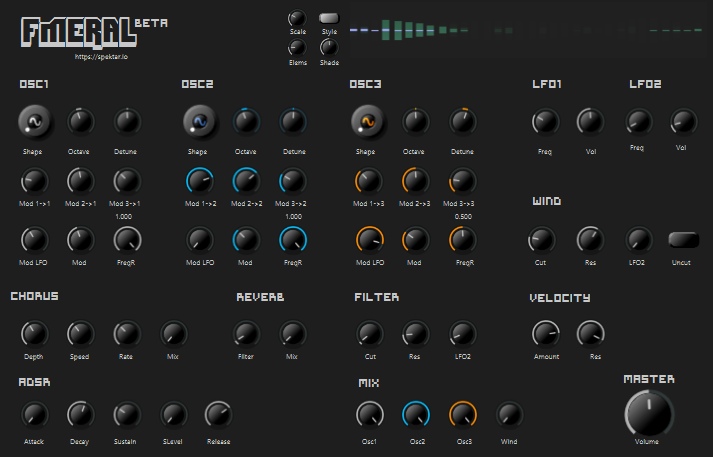
Task: Click the Chorus Depth knob
Action: pos(34,333)
